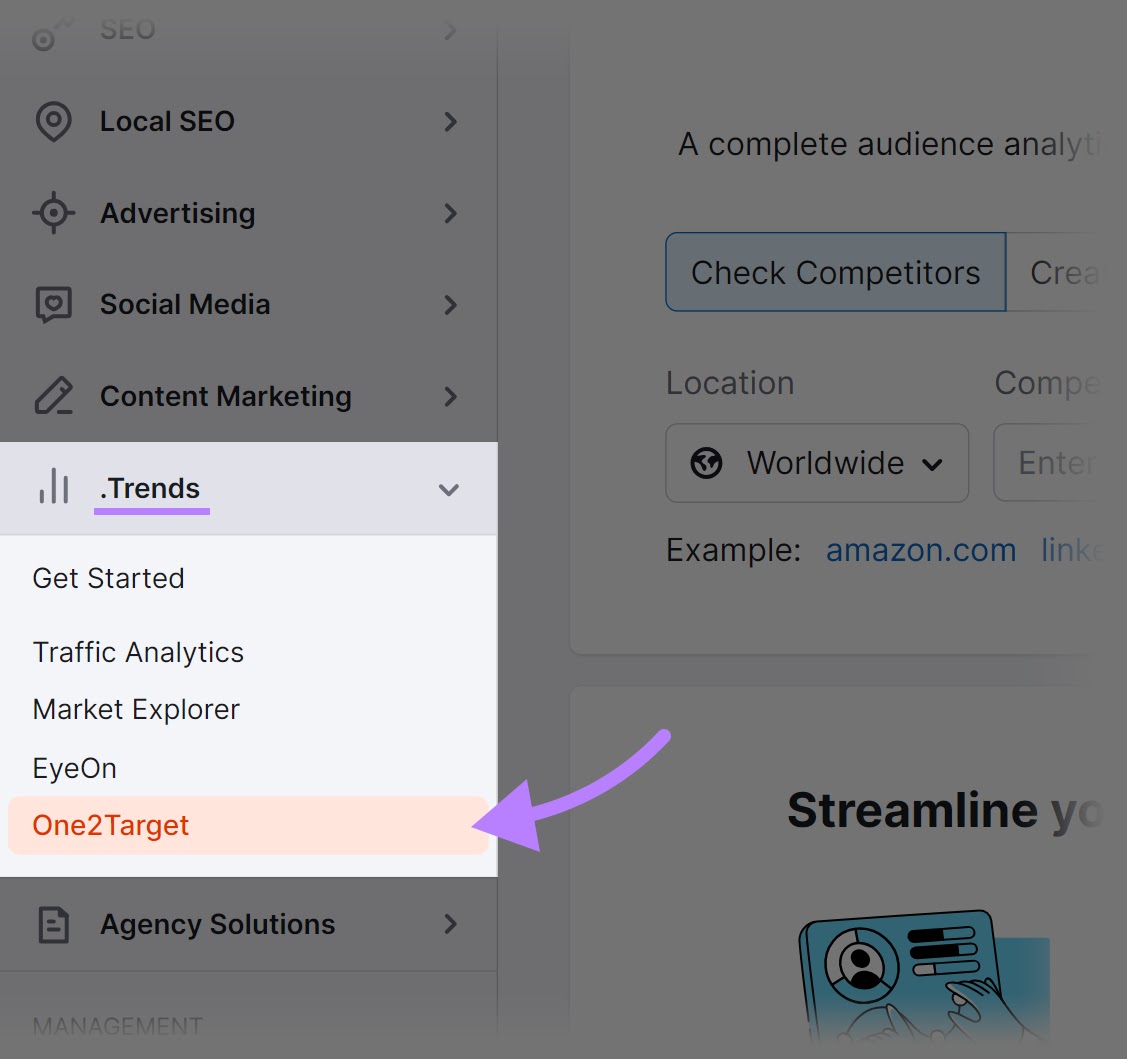Switch to the Check Competitors tab
Viewport: 1127px width, 1059px height.
pos(834,272)
